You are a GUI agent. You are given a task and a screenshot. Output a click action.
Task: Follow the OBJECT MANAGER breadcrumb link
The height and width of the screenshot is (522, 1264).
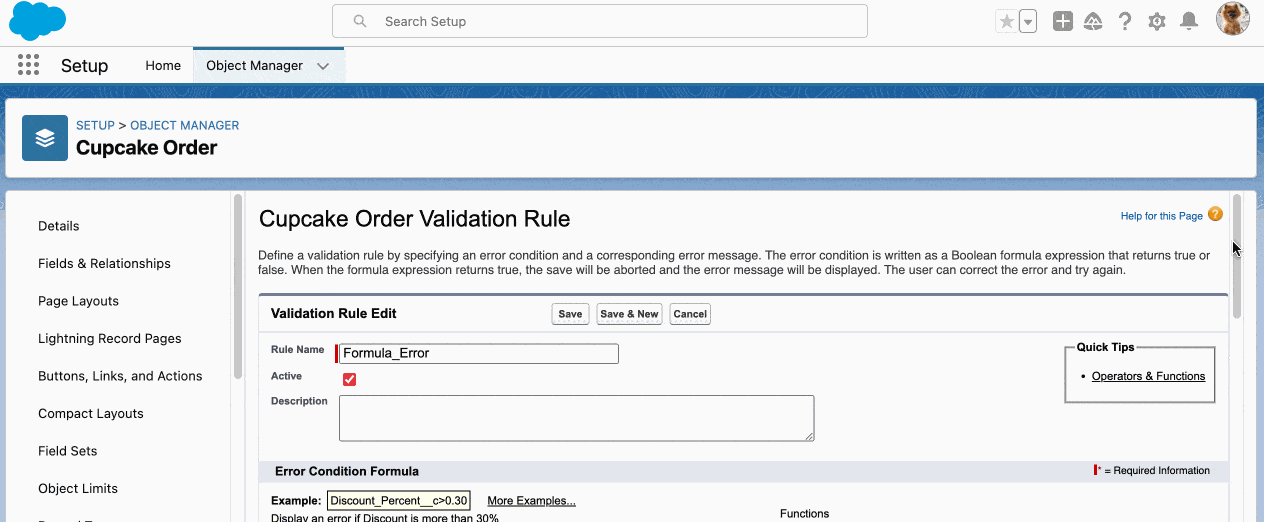point(185,125)
